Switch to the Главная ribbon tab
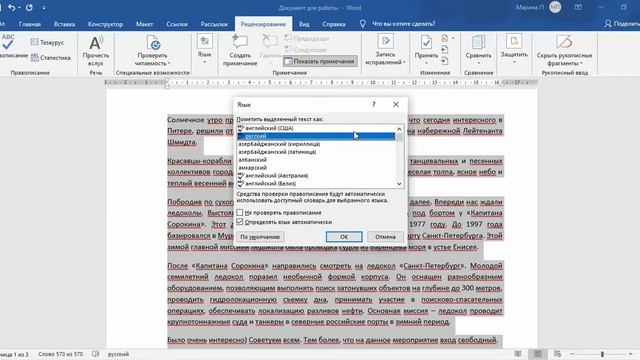Screen dimensions: 640x360 pyautogui.click(x=30, y=24)
